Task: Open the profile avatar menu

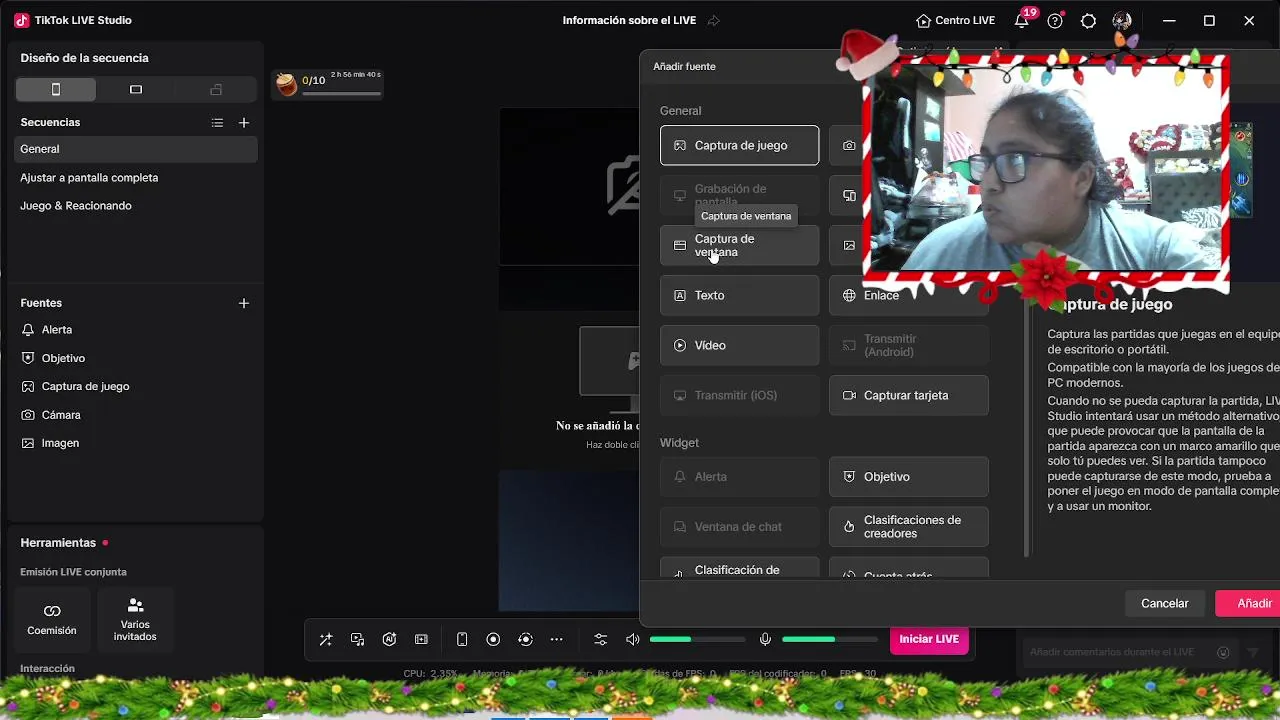Action: click(x=1122, y=21)
